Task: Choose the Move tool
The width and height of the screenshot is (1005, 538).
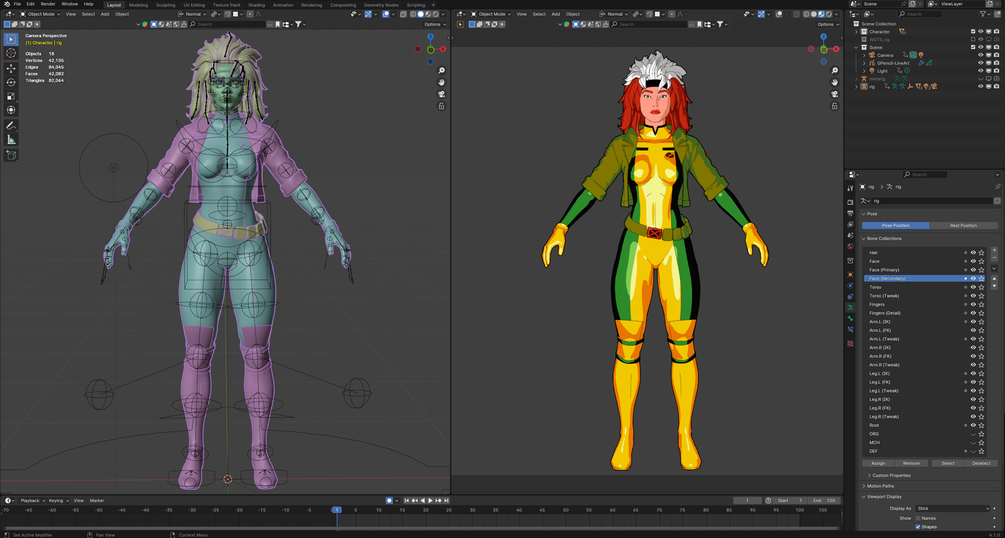Action: [12, 68]
